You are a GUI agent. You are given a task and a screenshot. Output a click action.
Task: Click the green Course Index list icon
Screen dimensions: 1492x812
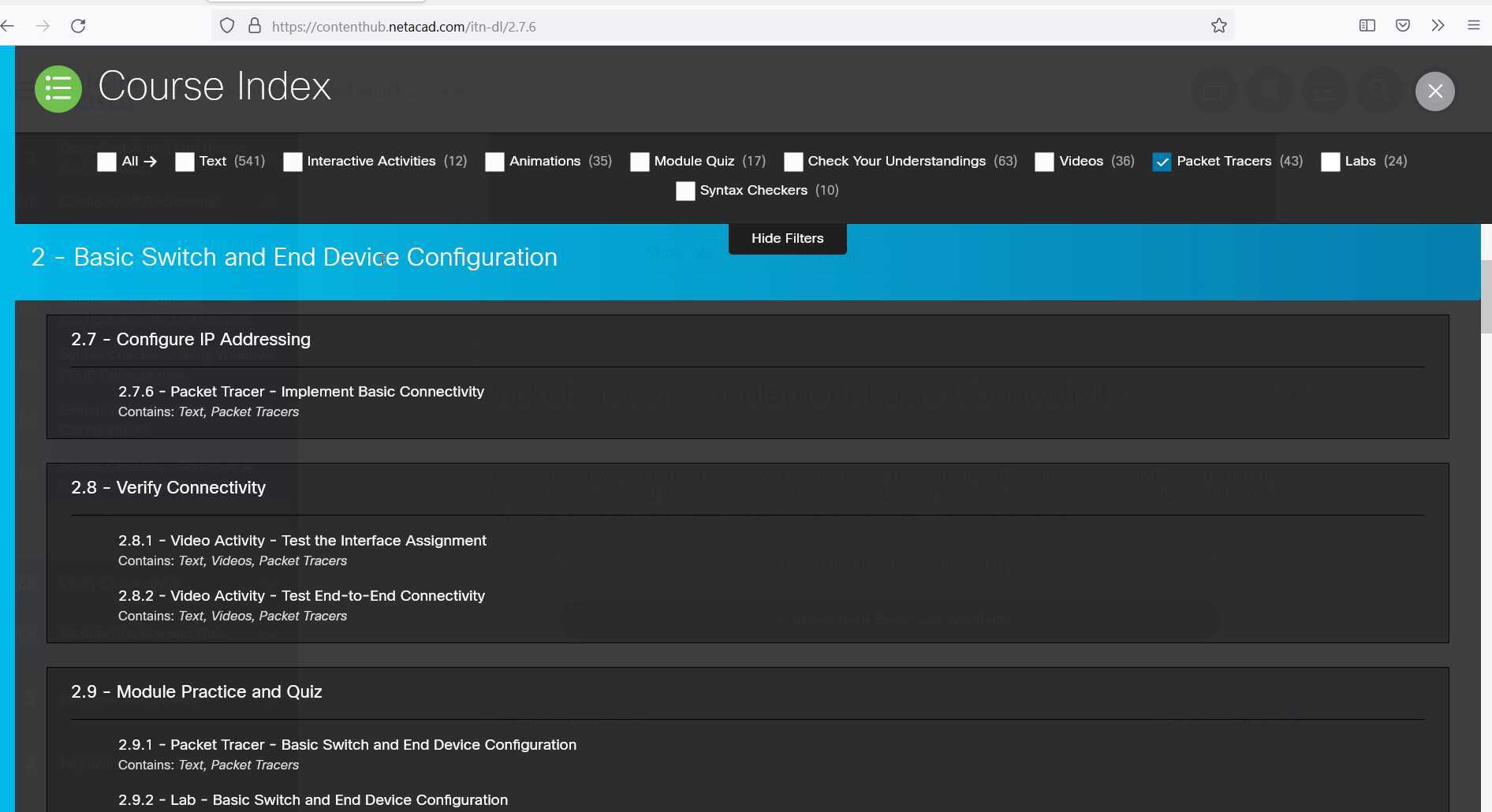(x=58, y=88)
